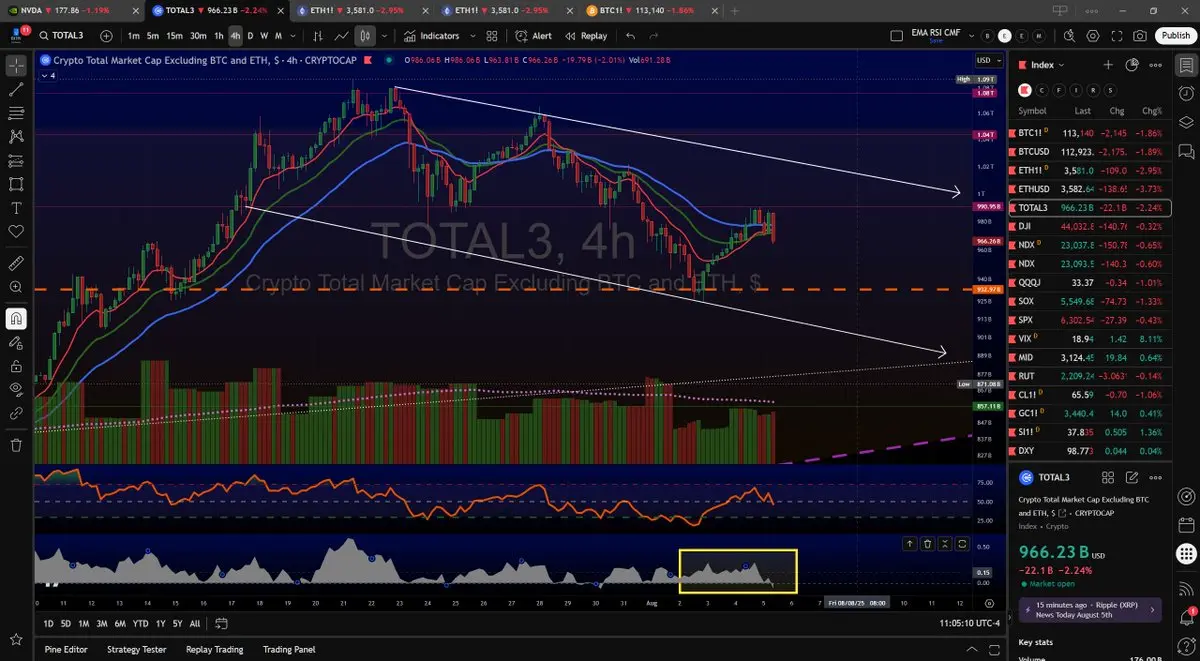This screenshot has width=1200, height=661.
Task: Activate the zoom in tool
Action: click(x=16, y=288)
